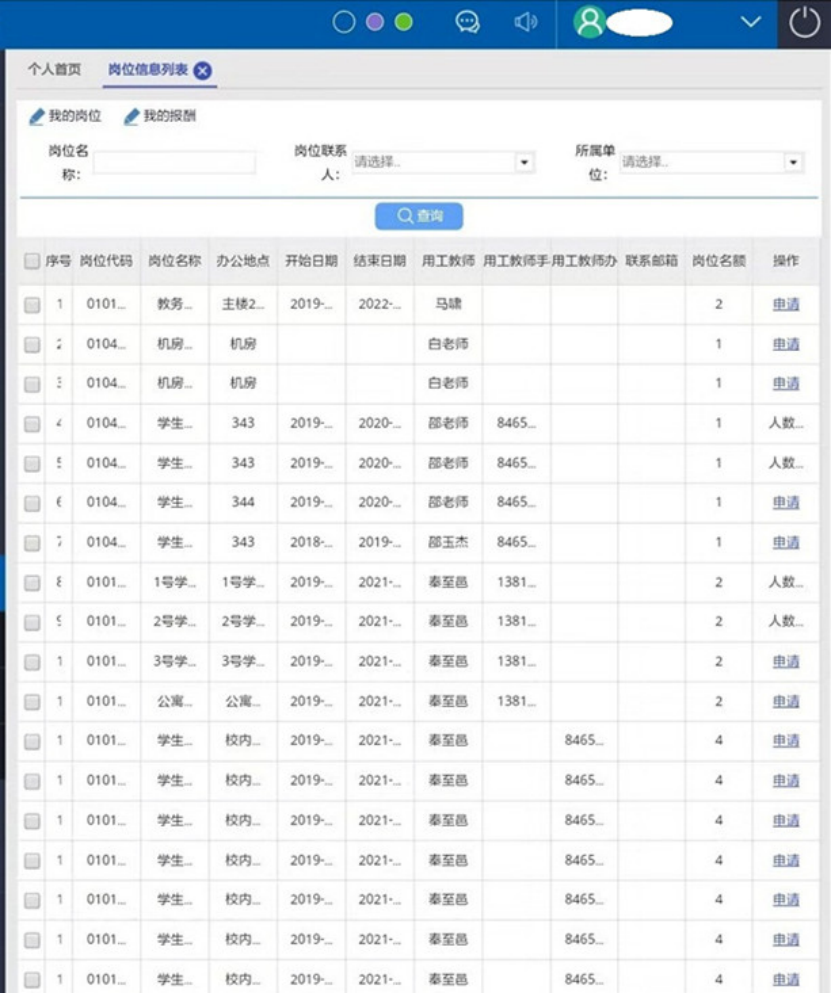Select the green theme circle
This screenshot has height=994, width=831.
tap(404, 22)
